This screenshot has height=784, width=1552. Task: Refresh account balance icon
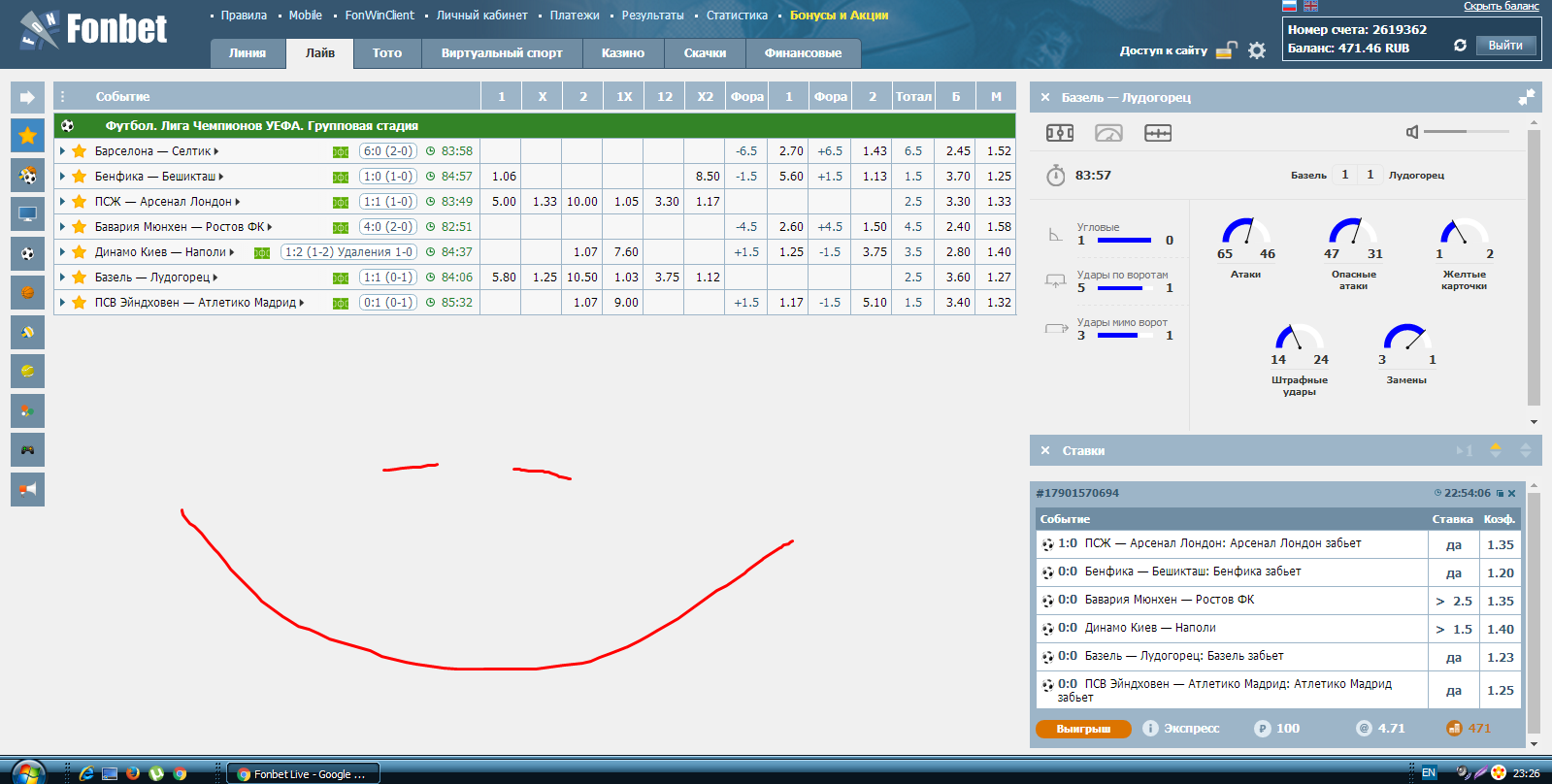[x=1460, y=46]
